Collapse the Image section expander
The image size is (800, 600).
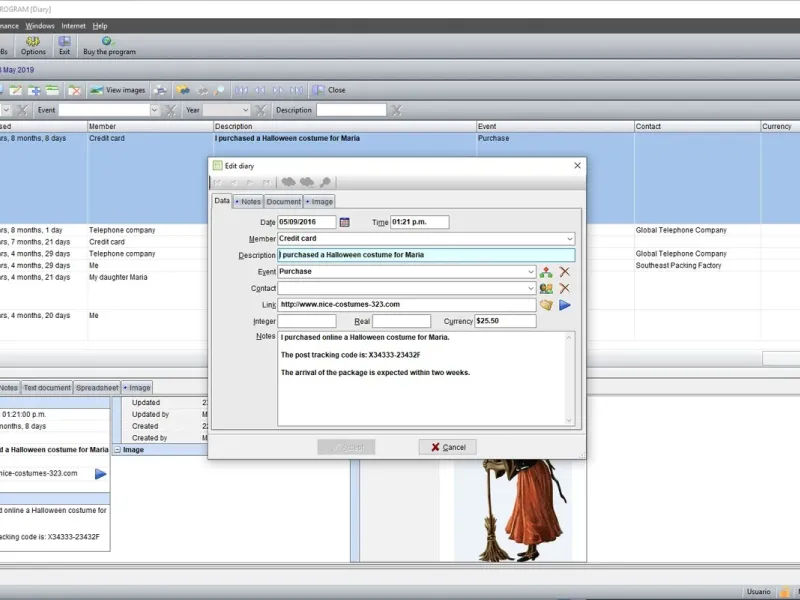tap(117, 450)
